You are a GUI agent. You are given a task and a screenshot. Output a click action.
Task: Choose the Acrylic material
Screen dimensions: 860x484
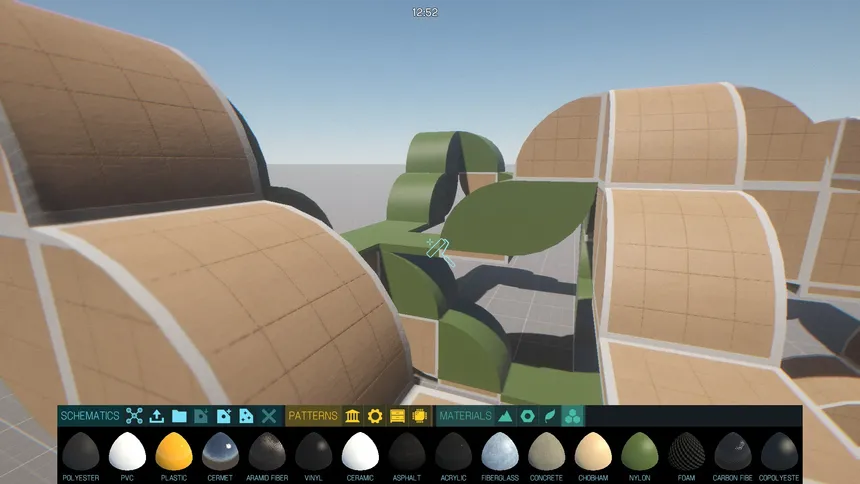[x=454, y=451]
